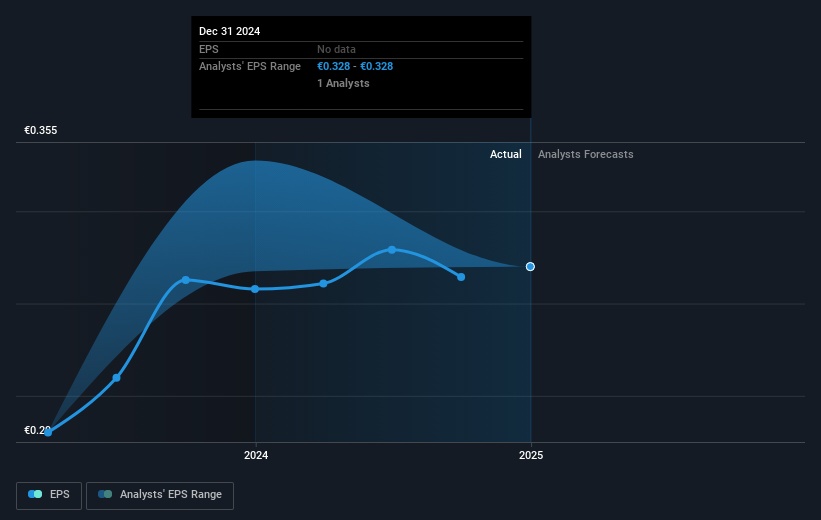Click the third EPS data point before 2024

(x=186, y=280)
